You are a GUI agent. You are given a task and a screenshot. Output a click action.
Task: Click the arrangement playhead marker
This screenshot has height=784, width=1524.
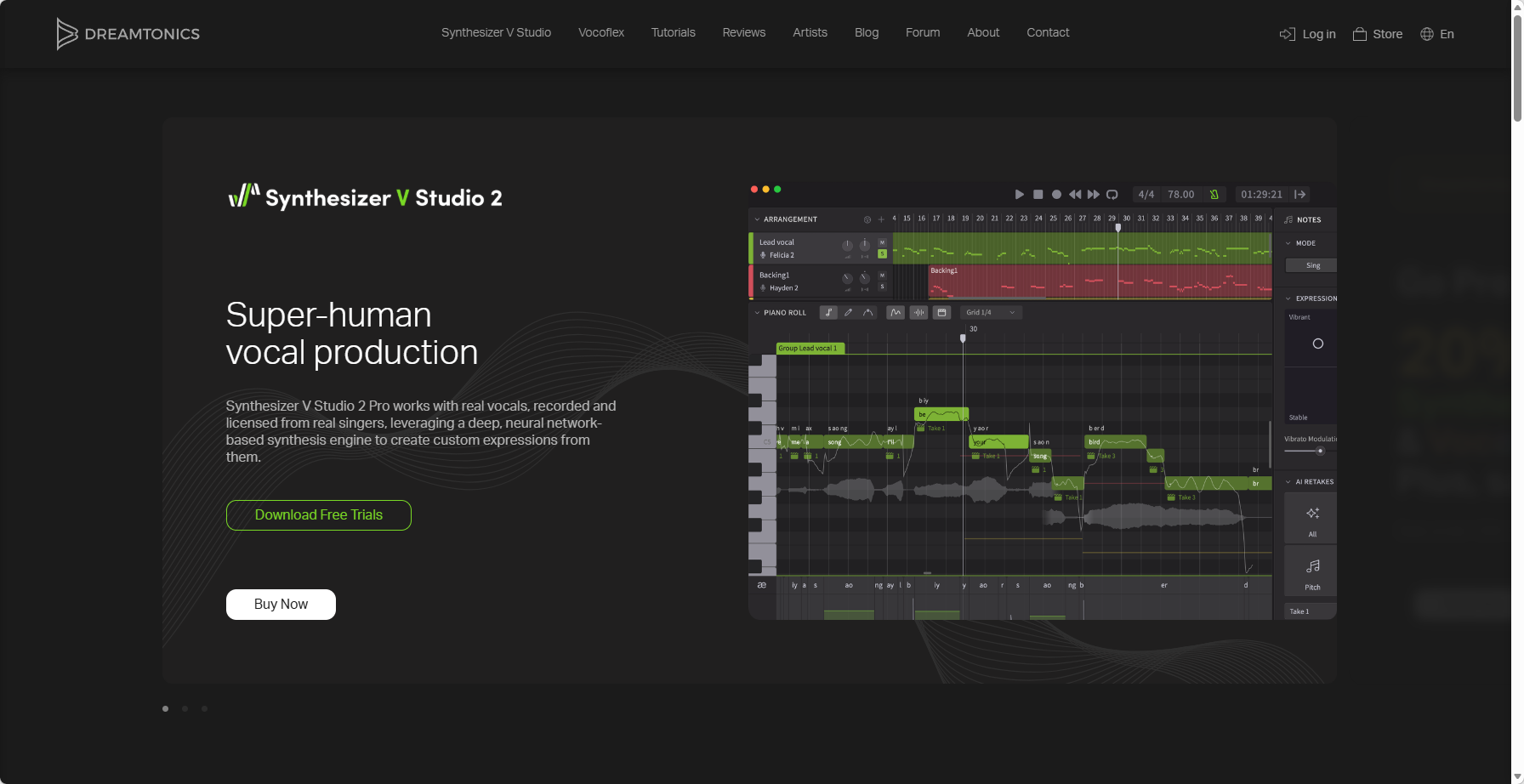coord(1118,228)
